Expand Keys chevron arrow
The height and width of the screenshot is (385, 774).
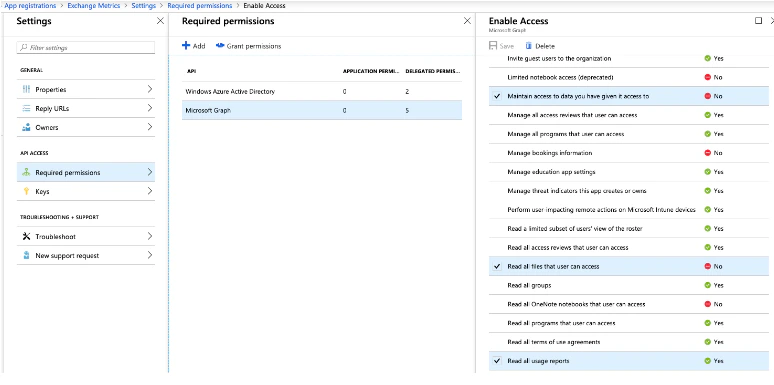click(150, 191)
